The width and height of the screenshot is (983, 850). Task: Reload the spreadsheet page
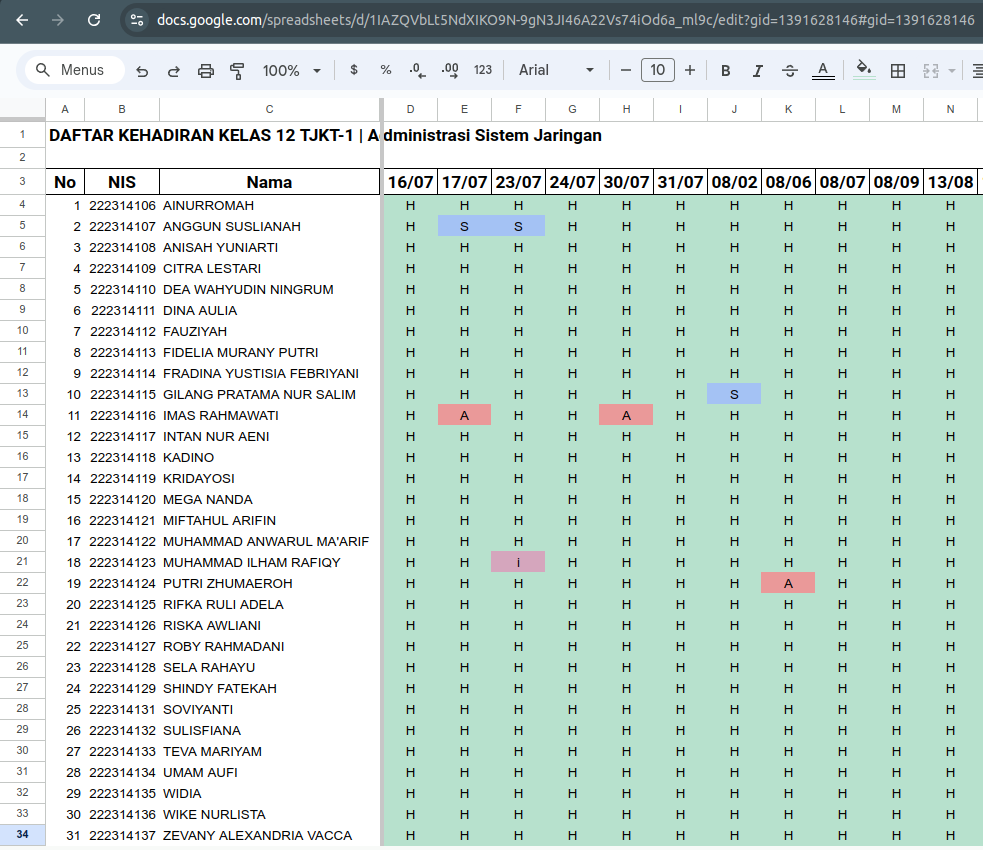[94, 20]
